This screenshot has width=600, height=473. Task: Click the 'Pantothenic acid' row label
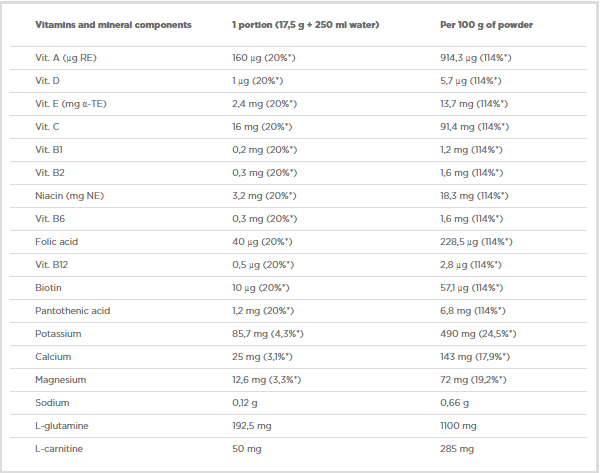tap(72, 311)
